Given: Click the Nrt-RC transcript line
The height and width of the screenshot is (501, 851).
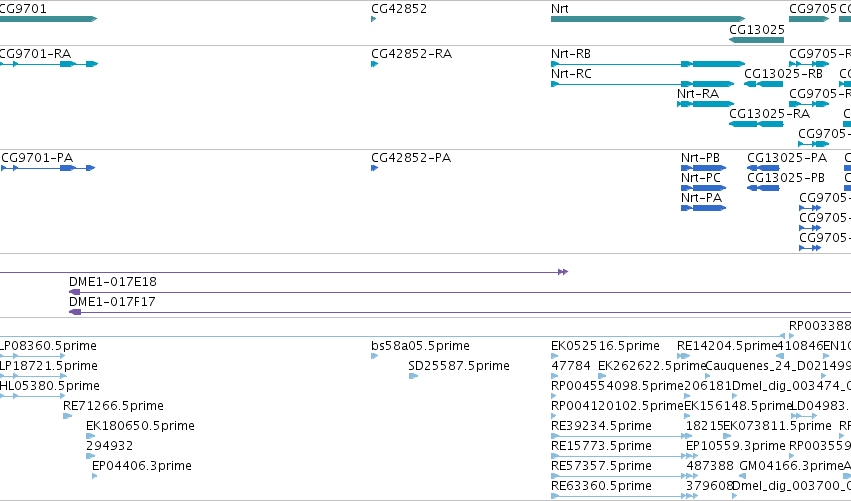Looking at the screenshot, I should 643,84.
